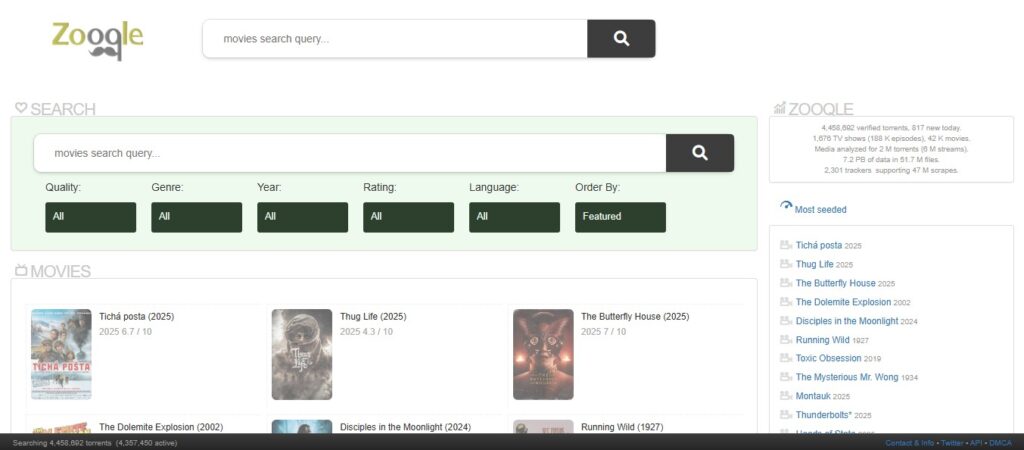Image resolution: width=1024 pixels, height=450 pixels.
Task: Open the Language dropdown
Action: coord(514,217)
